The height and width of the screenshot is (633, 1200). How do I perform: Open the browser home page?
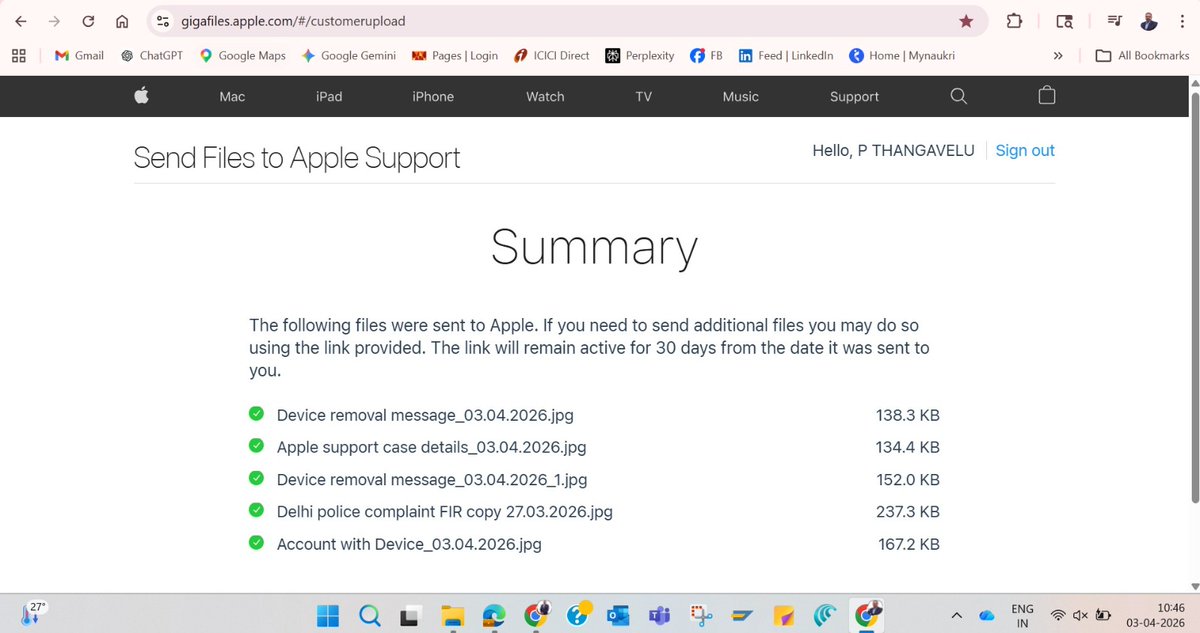(x=122, y=21)
